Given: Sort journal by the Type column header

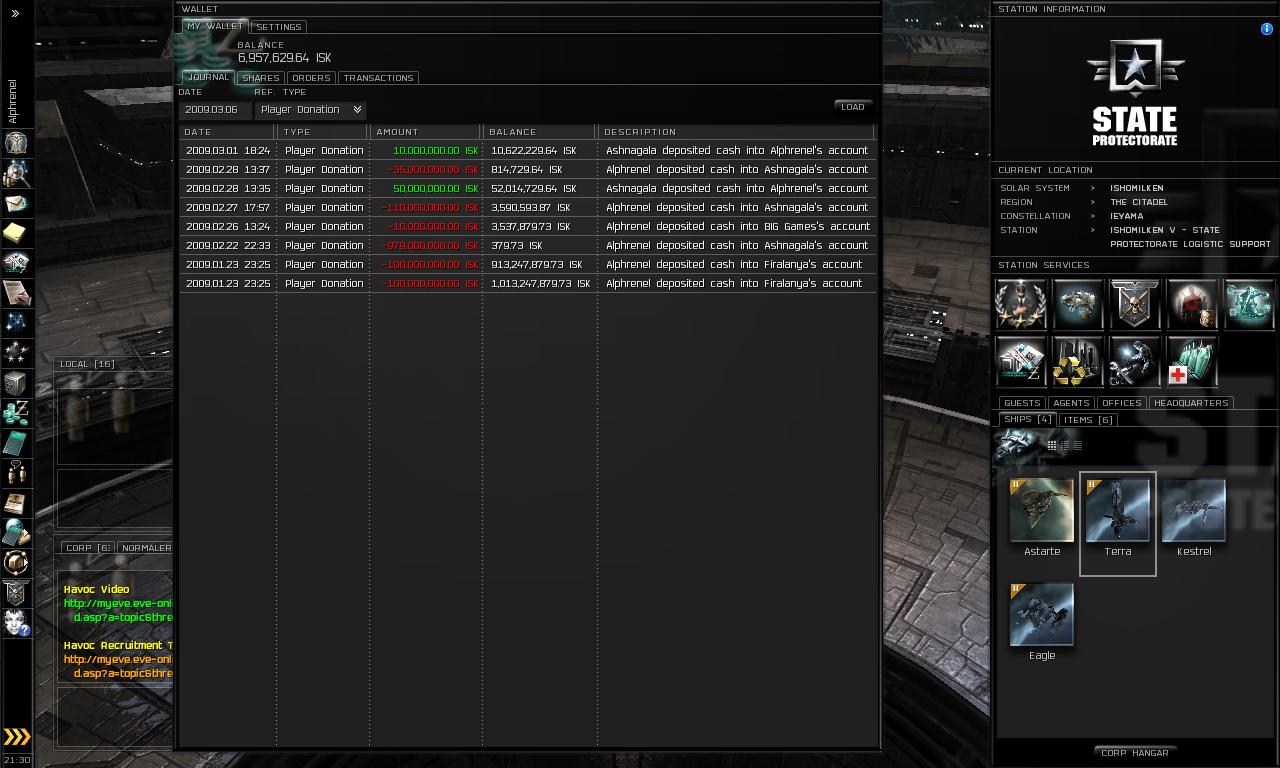Looking at the screenshot, I should point(323,132).
